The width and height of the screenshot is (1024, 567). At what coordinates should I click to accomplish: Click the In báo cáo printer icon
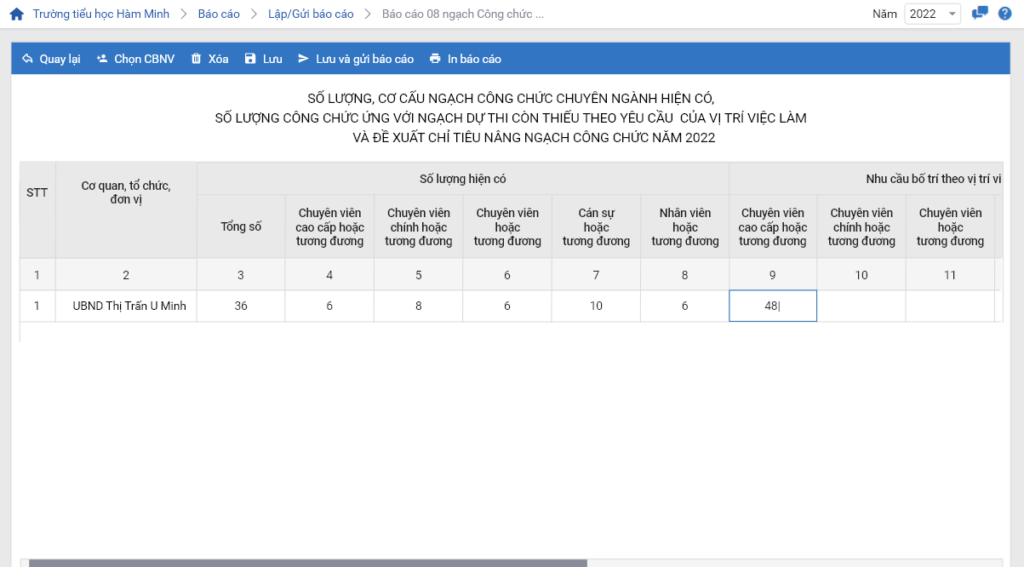click(x=435, y=59)
